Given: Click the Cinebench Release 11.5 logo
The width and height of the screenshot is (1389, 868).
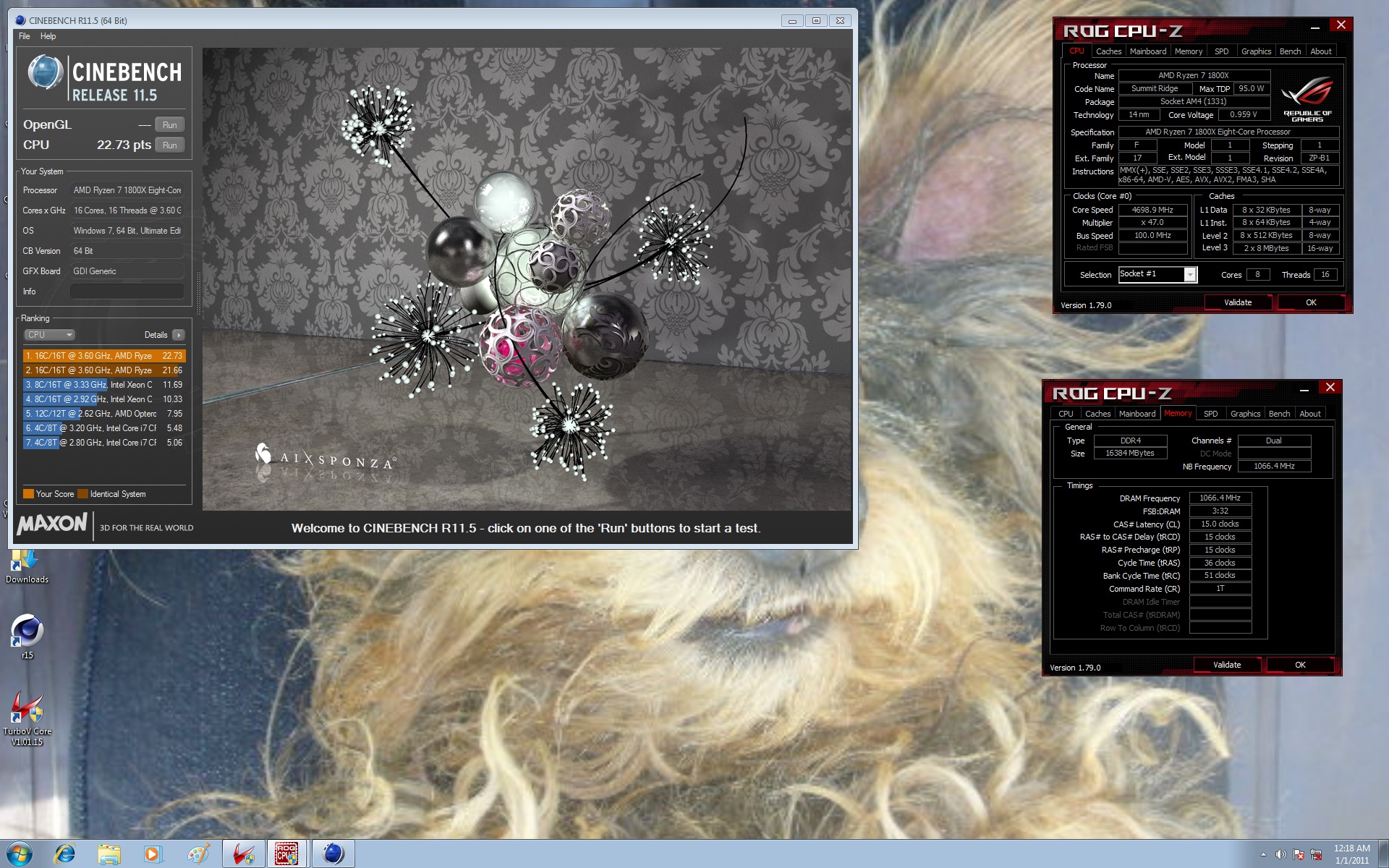Looking at the screenshot, I should (x=105, y=77).
